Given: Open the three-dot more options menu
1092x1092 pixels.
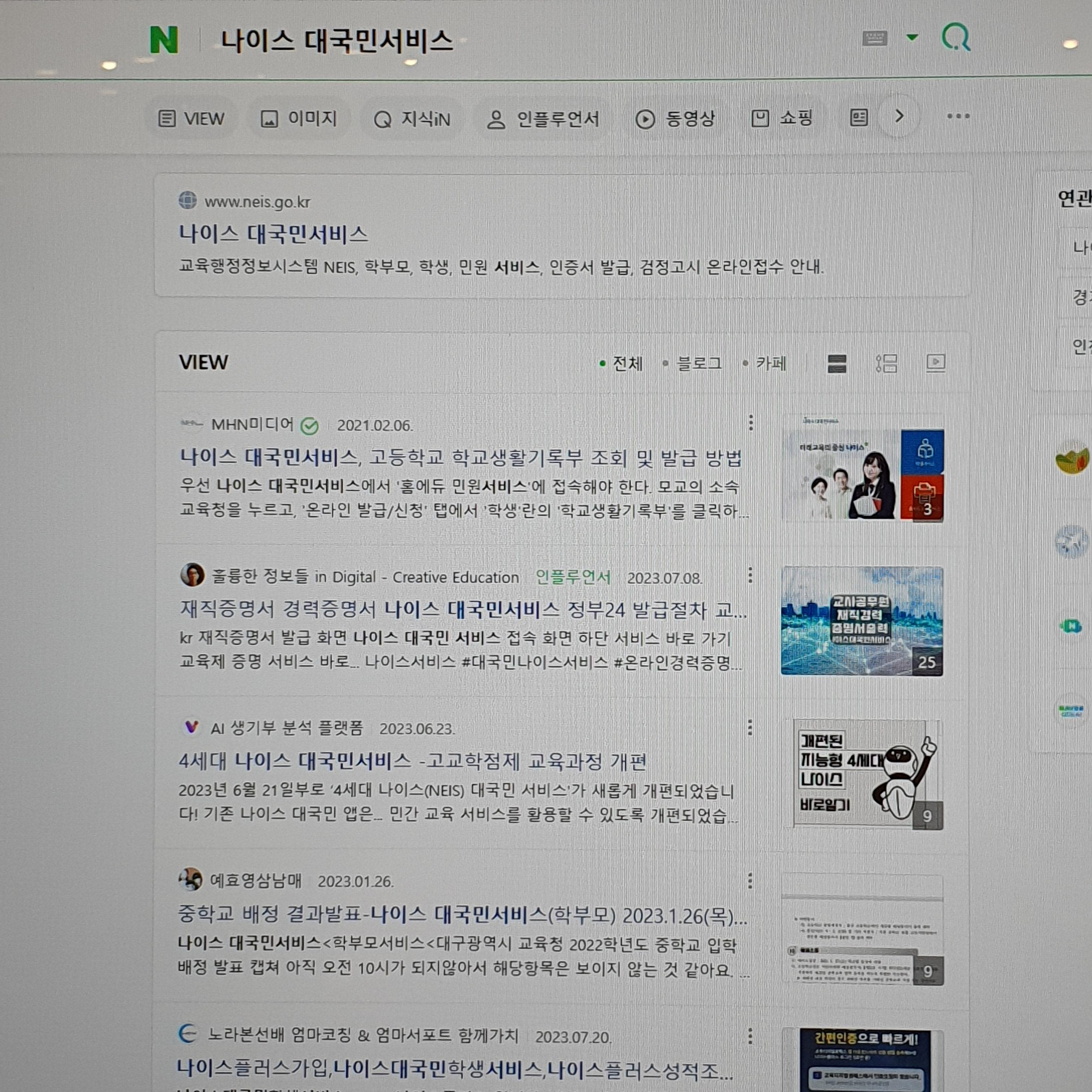Looking at the screenshot, I should point(958,116).
